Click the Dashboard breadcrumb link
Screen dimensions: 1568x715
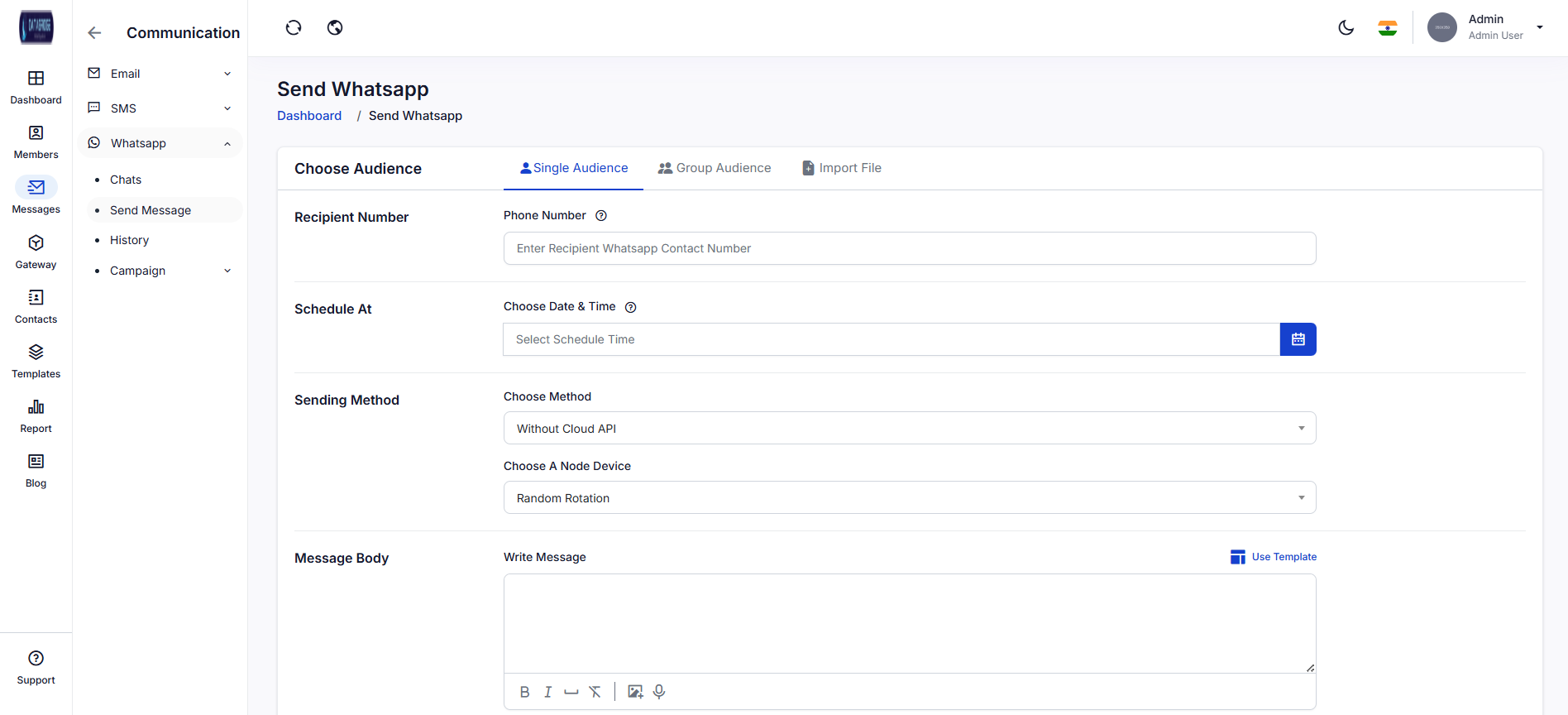[x=309, y=116]
